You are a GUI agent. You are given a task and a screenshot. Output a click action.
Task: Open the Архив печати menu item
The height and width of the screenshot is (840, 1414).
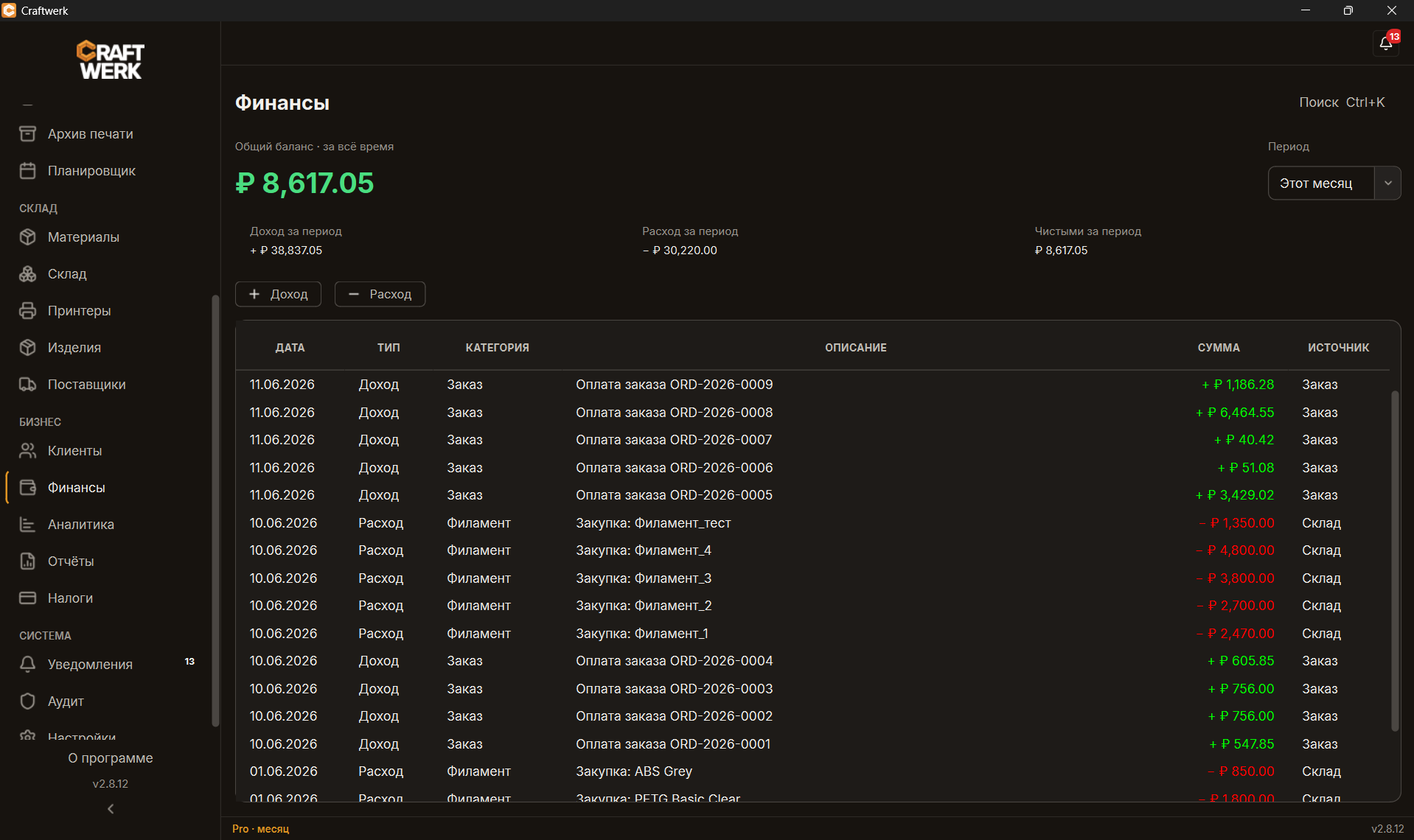107,133
